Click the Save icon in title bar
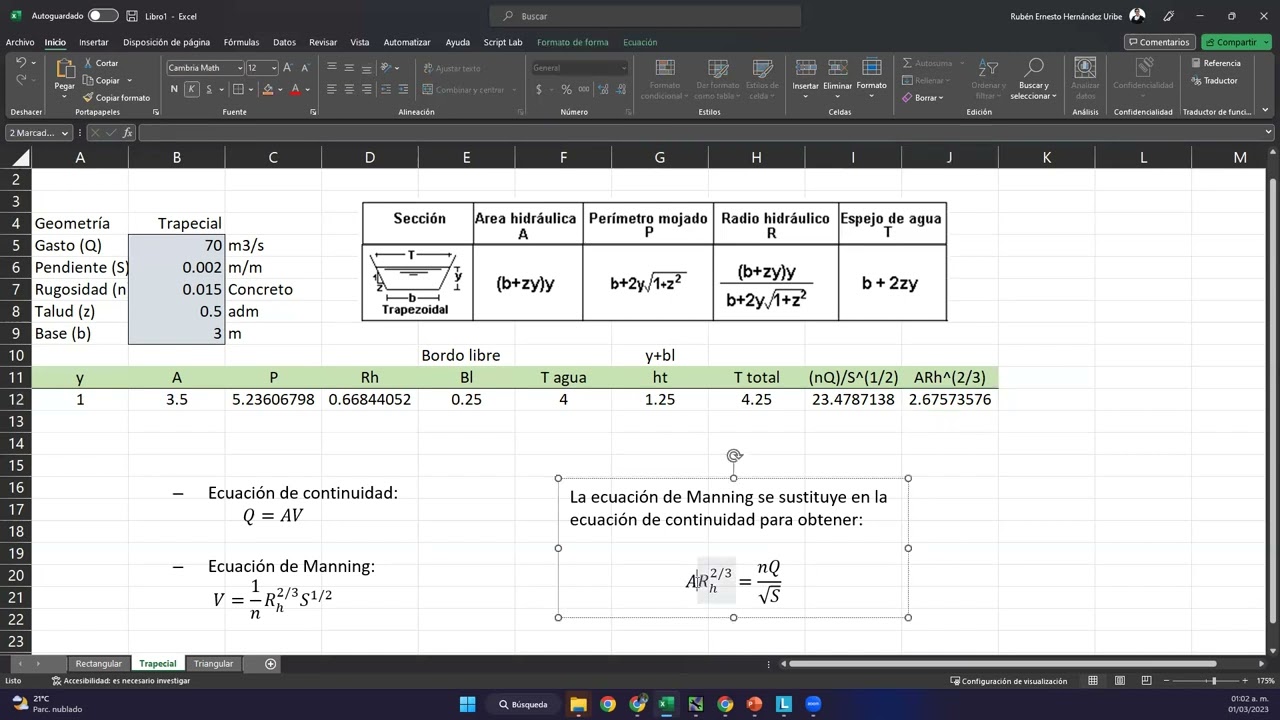The width and height of the screenshot is (1280, 720). coord(132,16)
